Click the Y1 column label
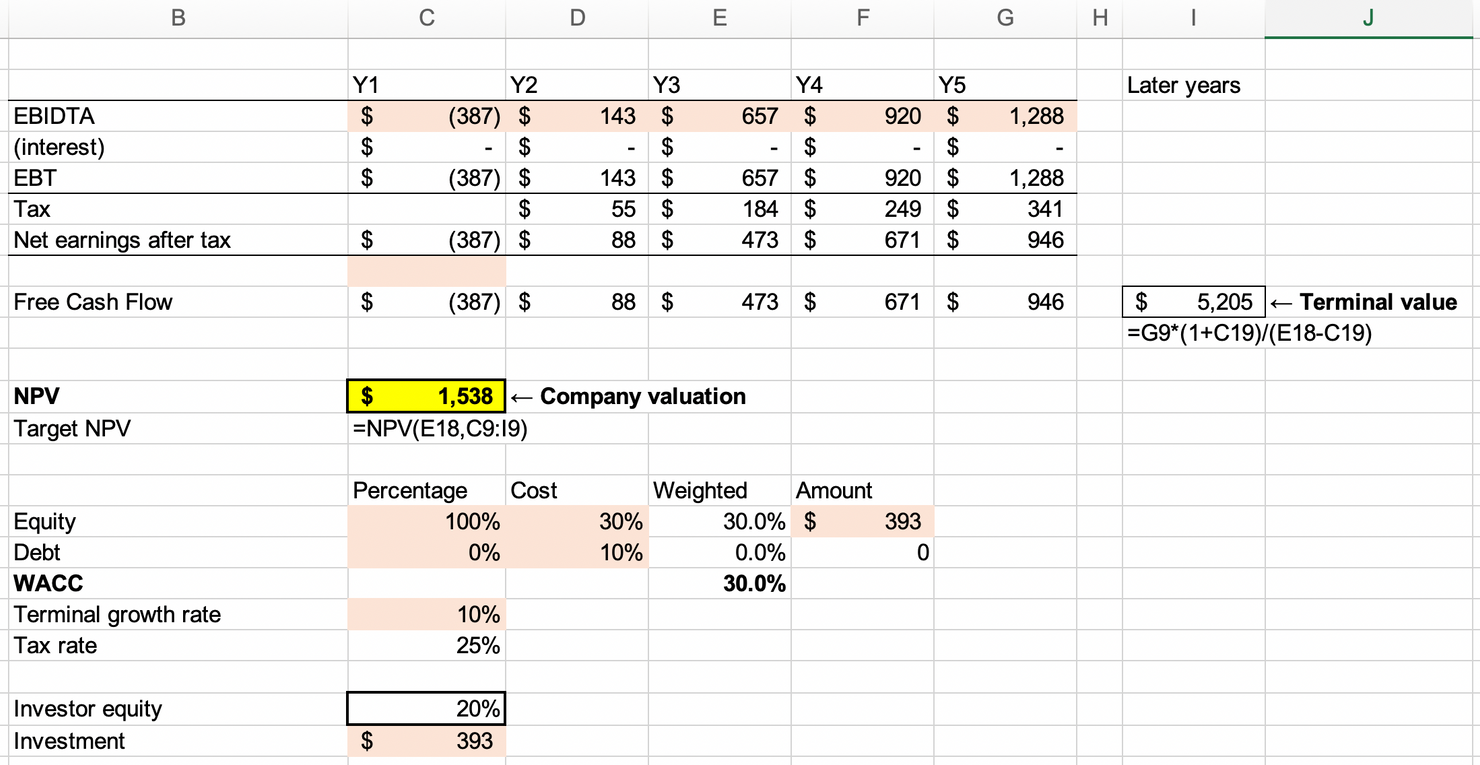Viewport: 1480px width, 765px height. (366, 85)
